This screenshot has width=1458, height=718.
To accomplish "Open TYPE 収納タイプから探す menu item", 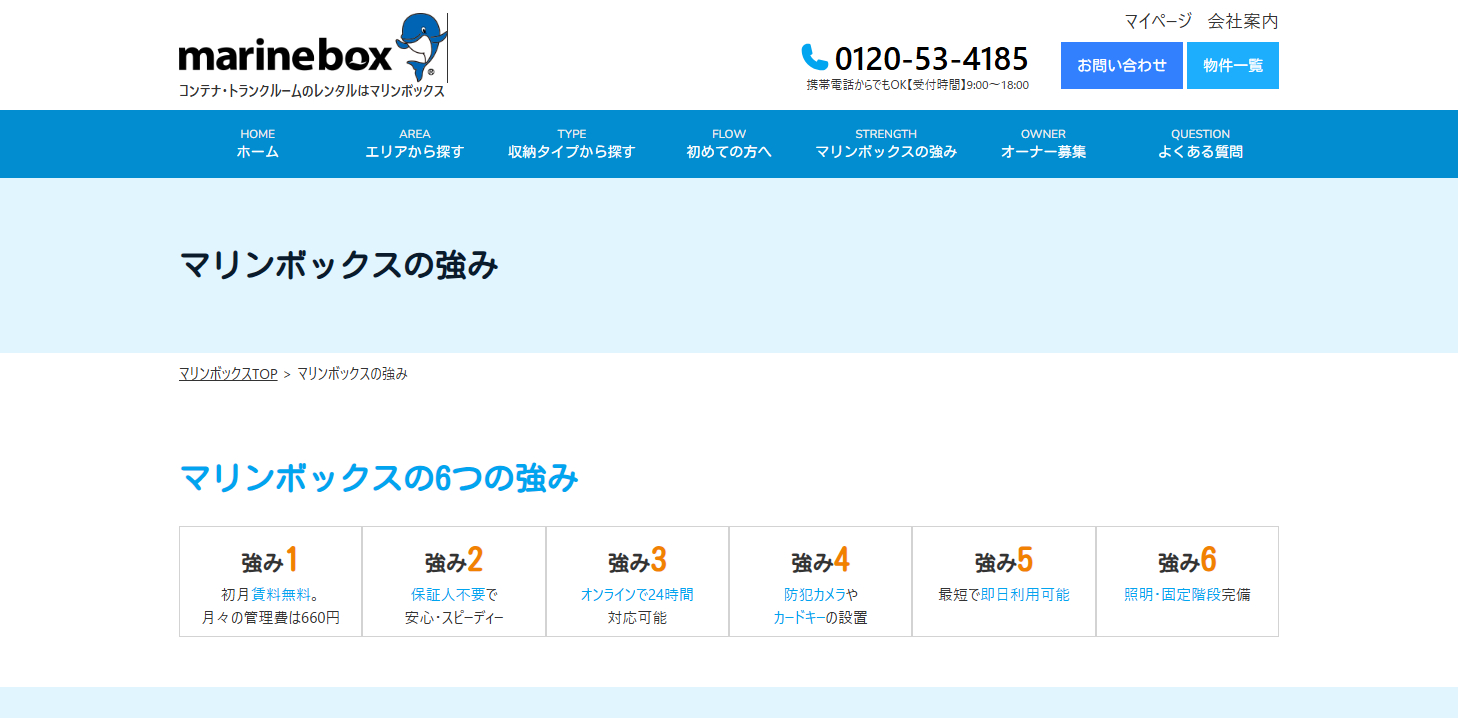I will [x=572, y=144].
